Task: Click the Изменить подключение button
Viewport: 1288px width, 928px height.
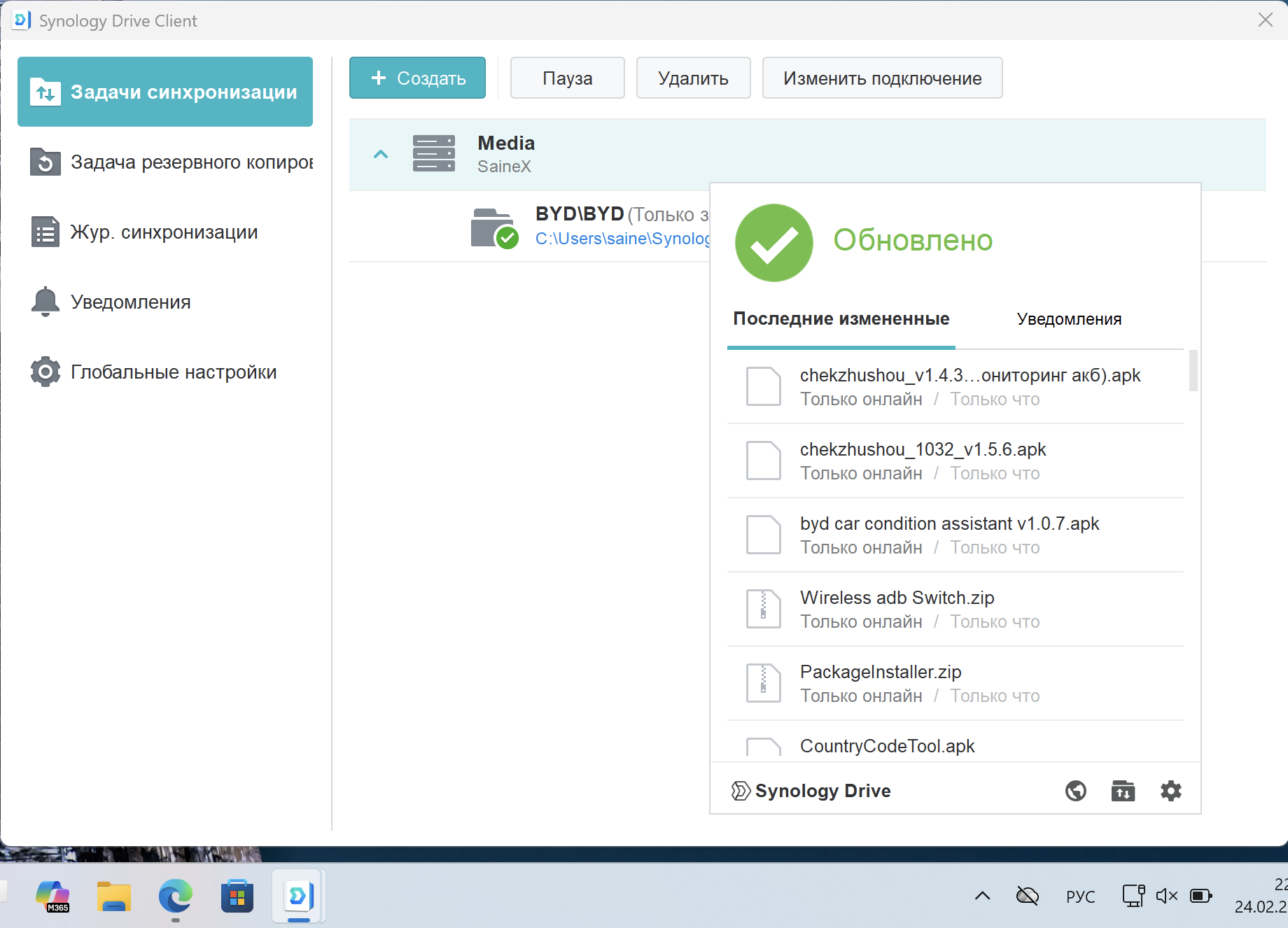Action: [882, 78]
